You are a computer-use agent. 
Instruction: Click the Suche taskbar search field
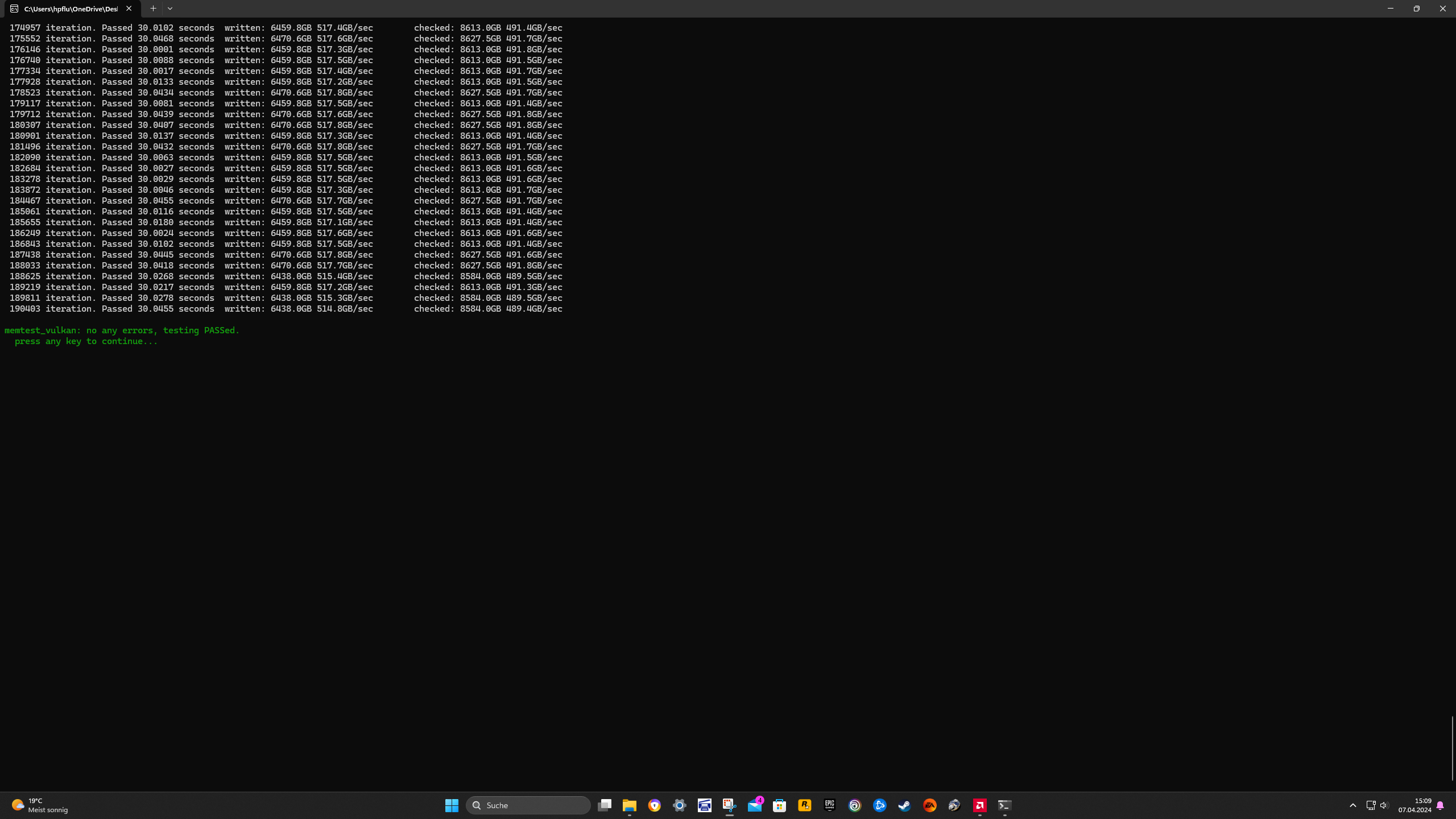[x=528, y=805]
